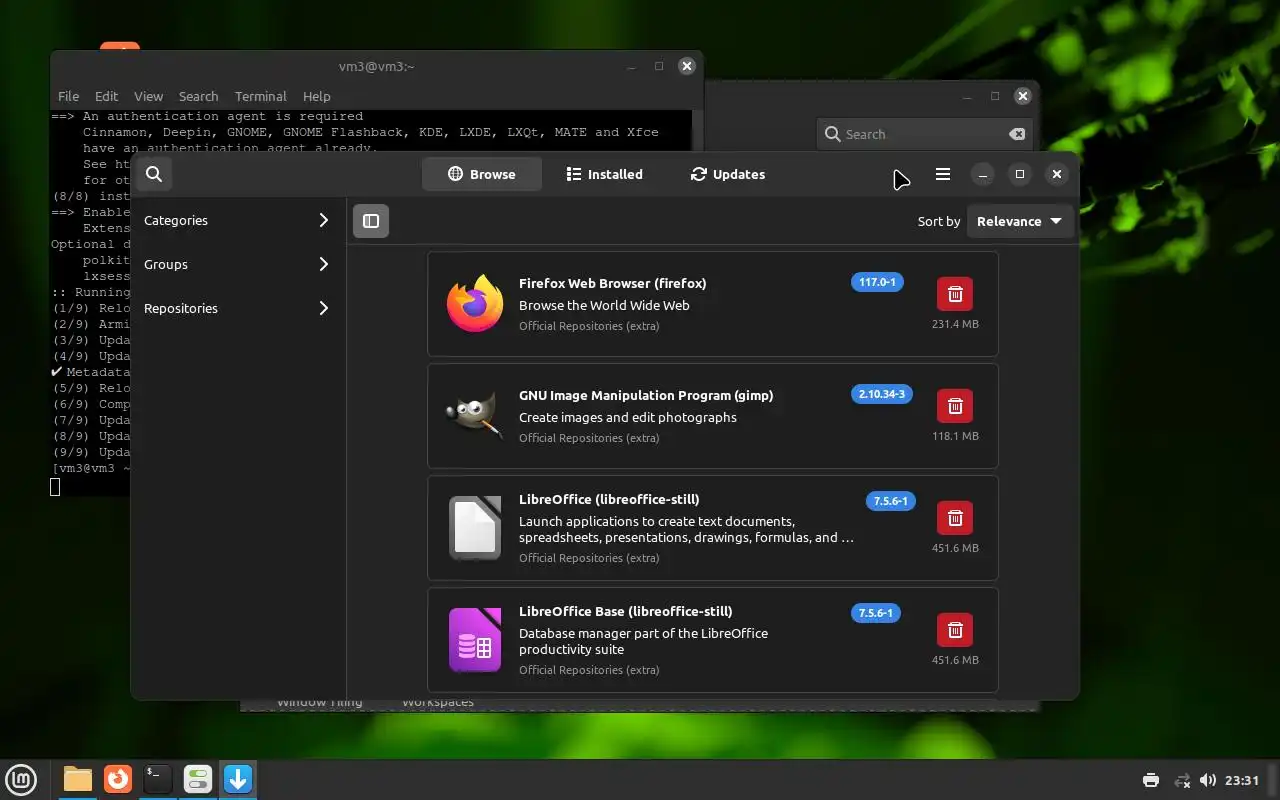The image size is (1280, 800).
Task: Expand the Groups row
Action: point(237,264)
